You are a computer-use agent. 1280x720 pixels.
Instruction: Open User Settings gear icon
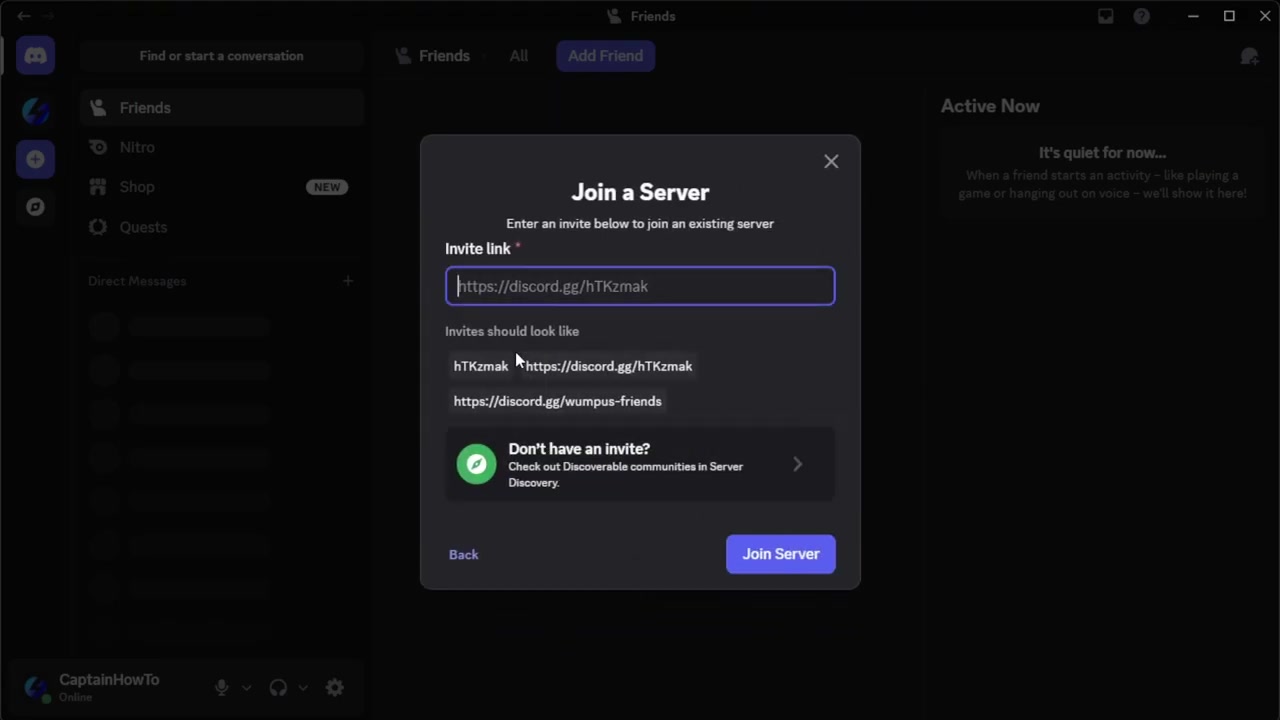pyautogui.click(x=335, y=687)
